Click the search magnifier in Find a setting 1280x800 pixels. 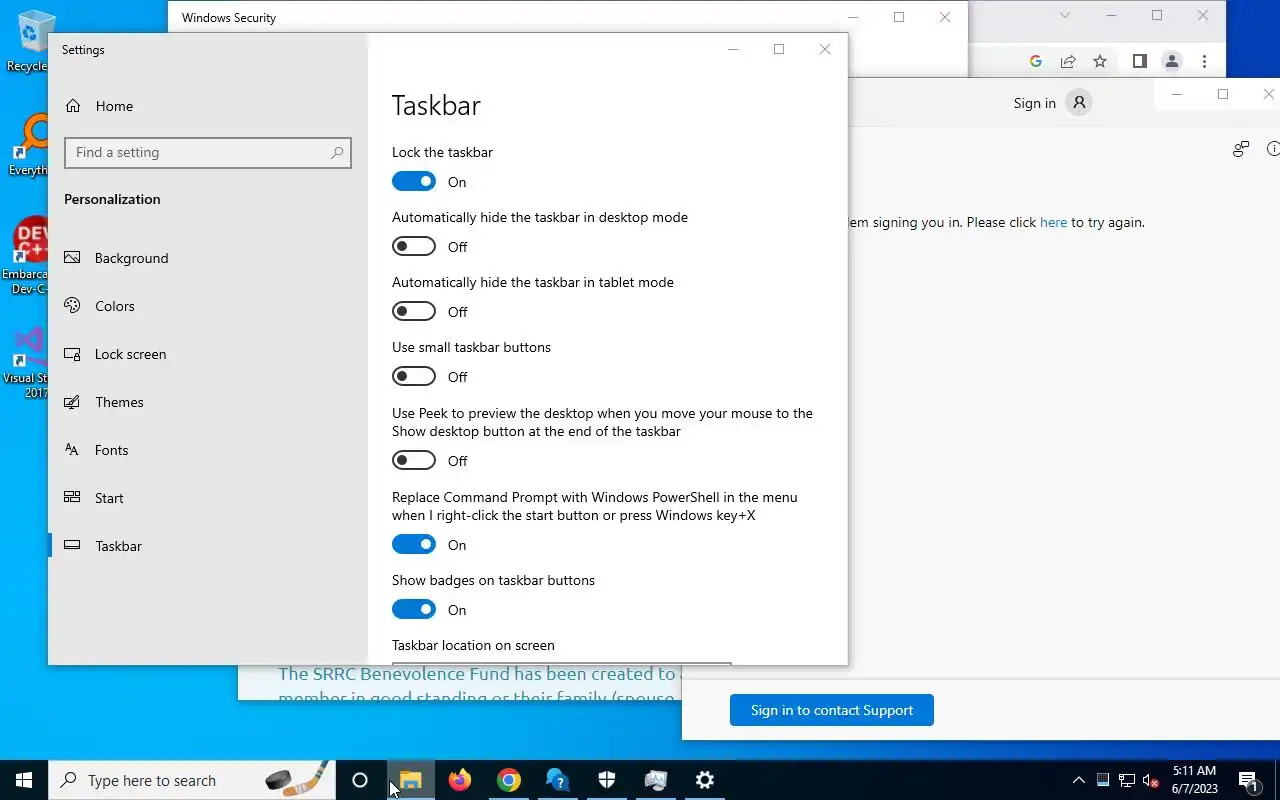coord(337,153)
